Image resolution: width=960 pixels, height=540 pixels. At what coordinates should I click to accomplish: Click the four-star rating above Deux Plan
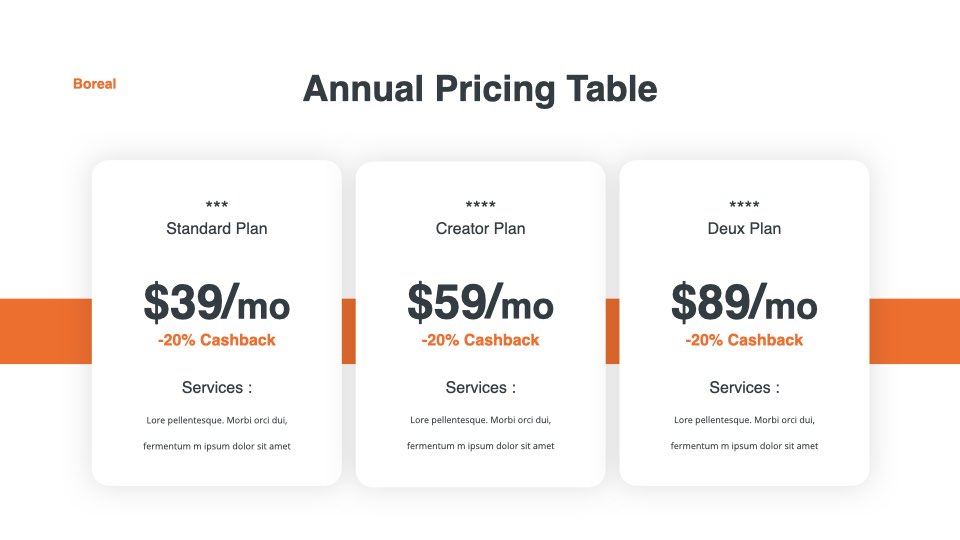point(744,204)
